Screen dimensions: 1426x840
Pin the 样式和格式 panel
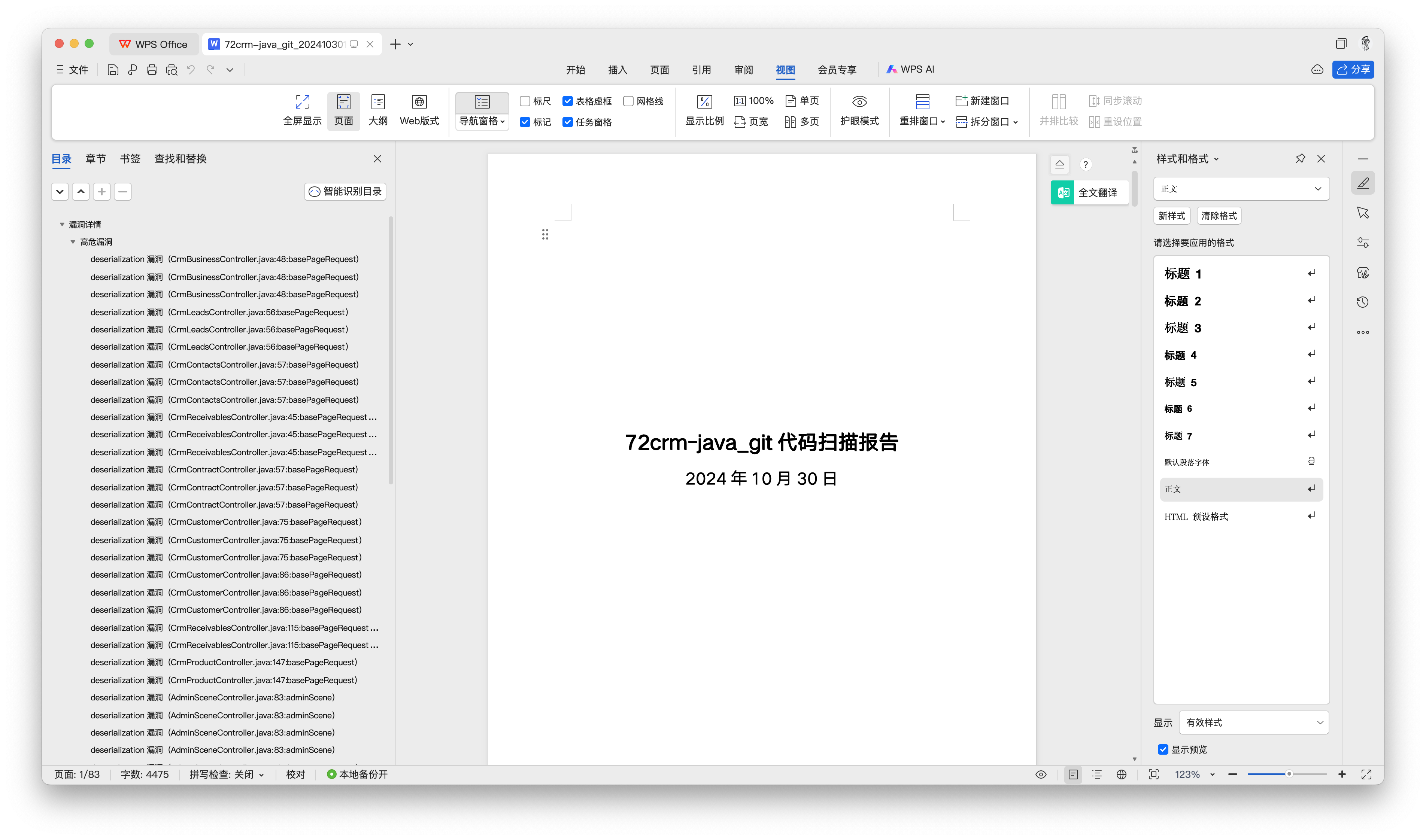click(x=1300, y=159)
